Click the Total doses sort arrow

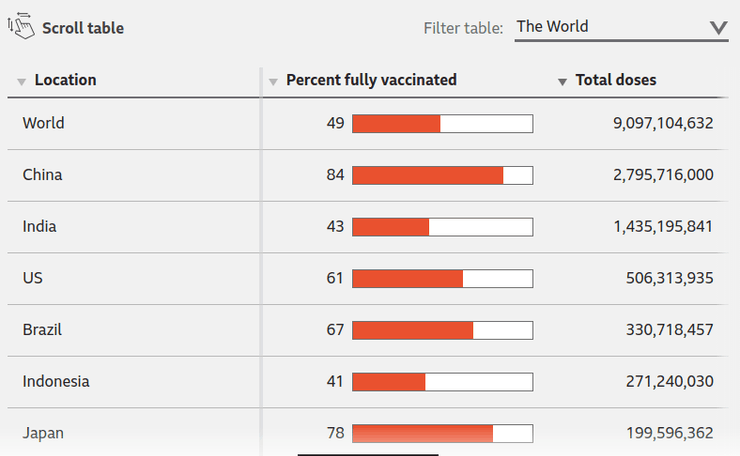(x=562, y=81)
